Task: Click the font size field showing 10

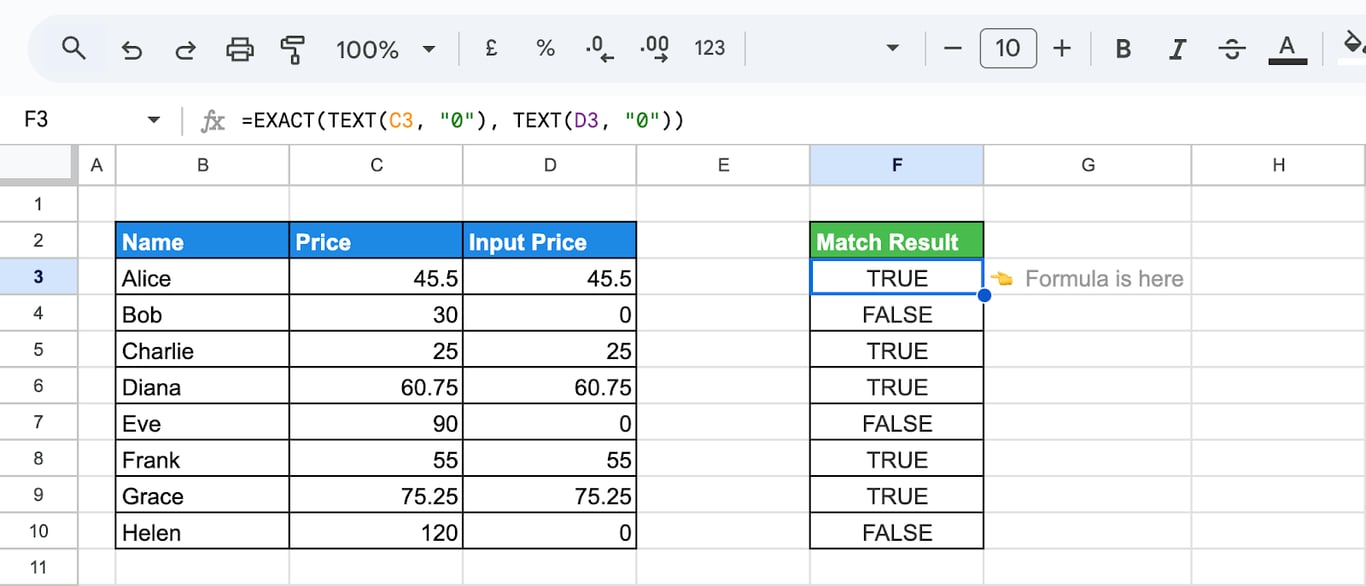Action: [x=1008, y=48]
